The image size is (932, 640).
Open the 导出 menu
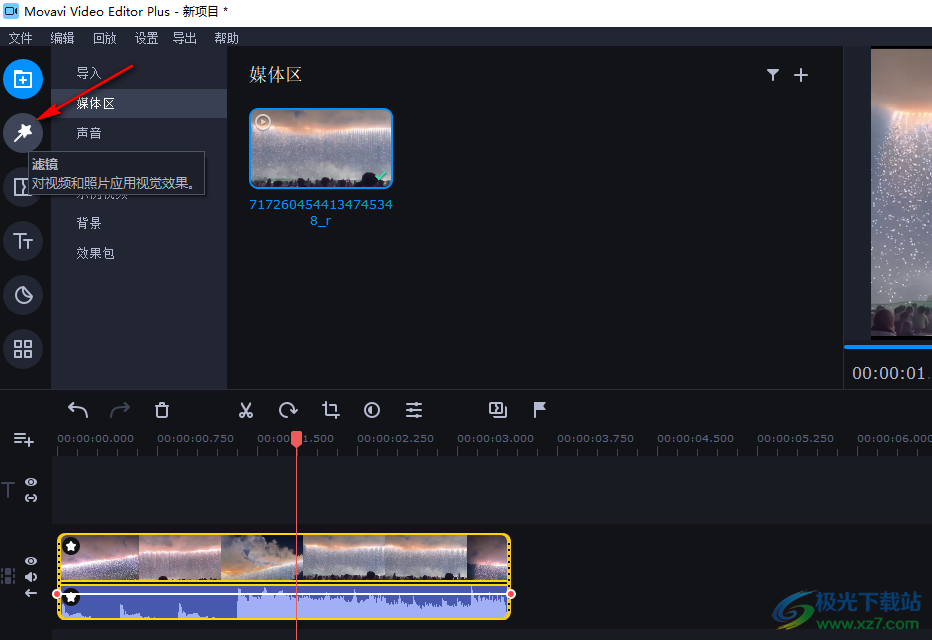pyautogui.click(x=184, y=38)
